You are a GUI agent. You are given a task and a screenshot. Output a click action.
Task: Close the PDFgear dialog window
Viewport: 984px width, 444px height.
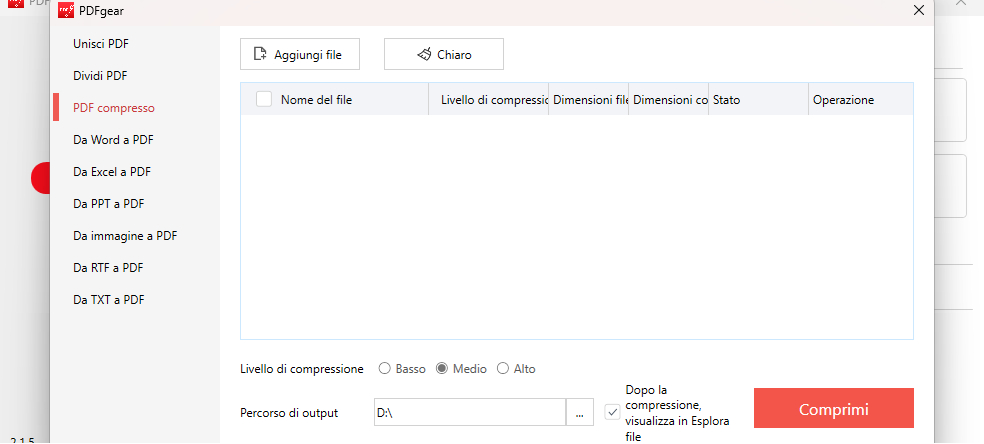pos(919,10)
